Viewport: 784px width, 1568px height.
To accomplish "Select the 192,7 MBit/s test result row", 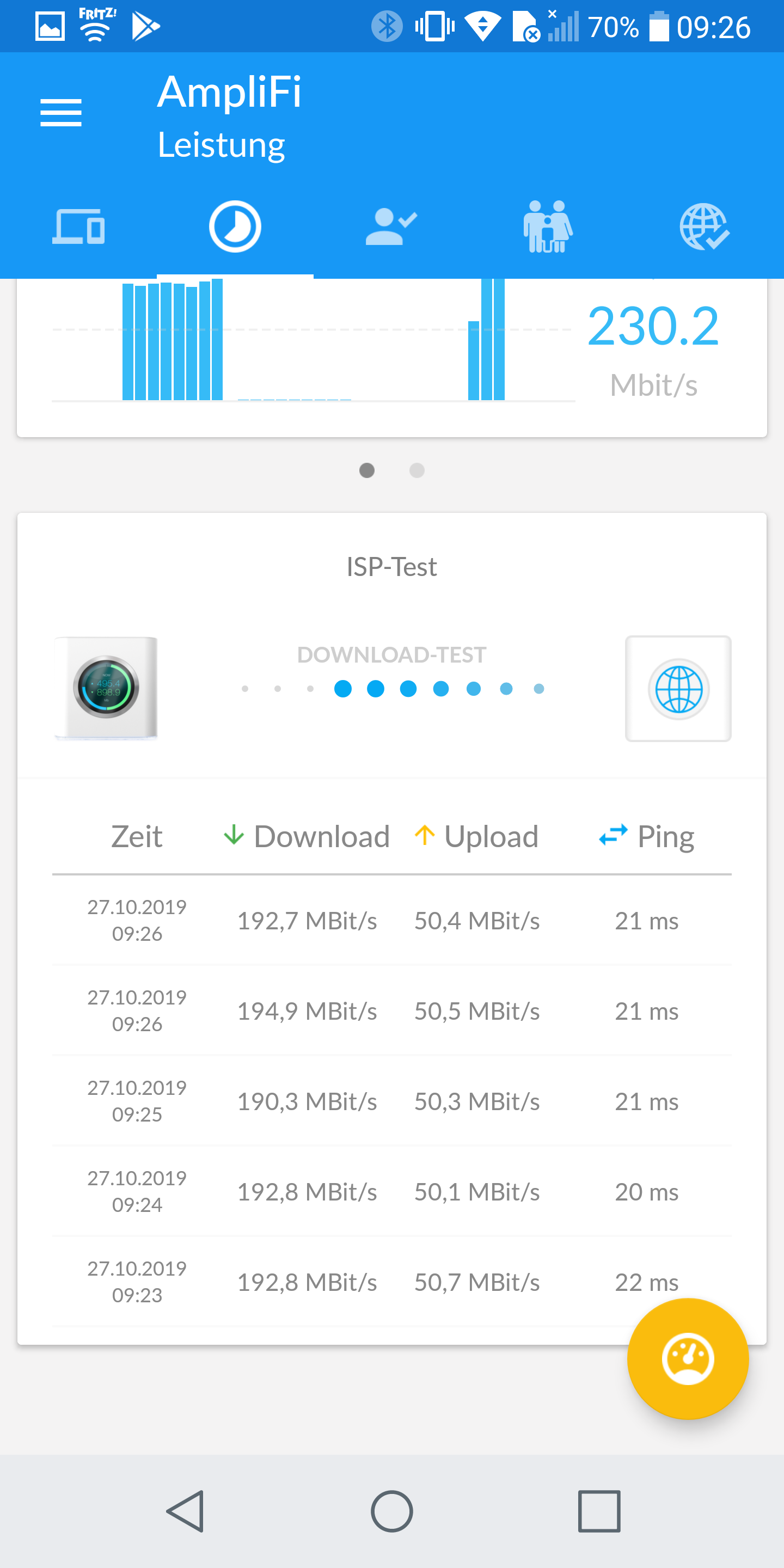I will (x=391, y=920).
